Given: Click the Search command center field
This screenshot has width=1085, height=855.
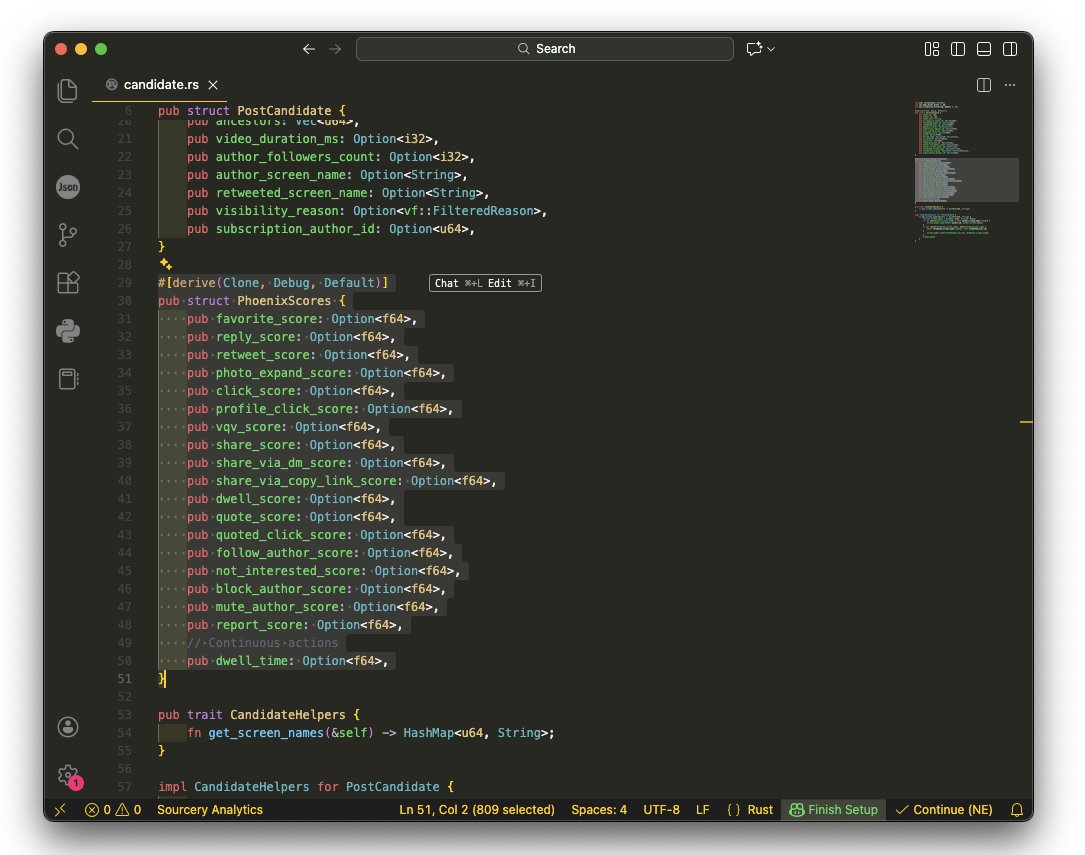Looking at the screenshot, I should (x=545, y=49).
